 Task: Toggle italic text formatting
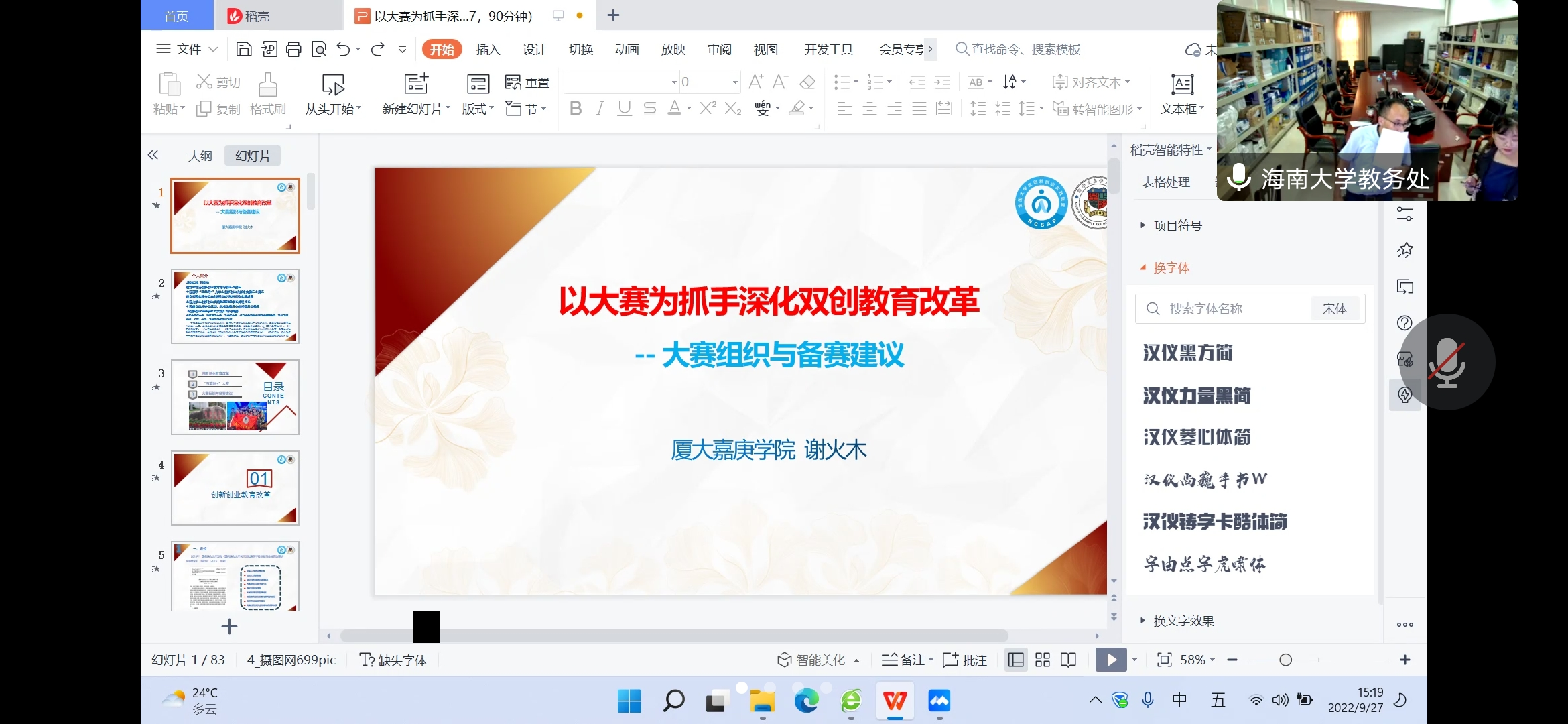tap(600, 109)
